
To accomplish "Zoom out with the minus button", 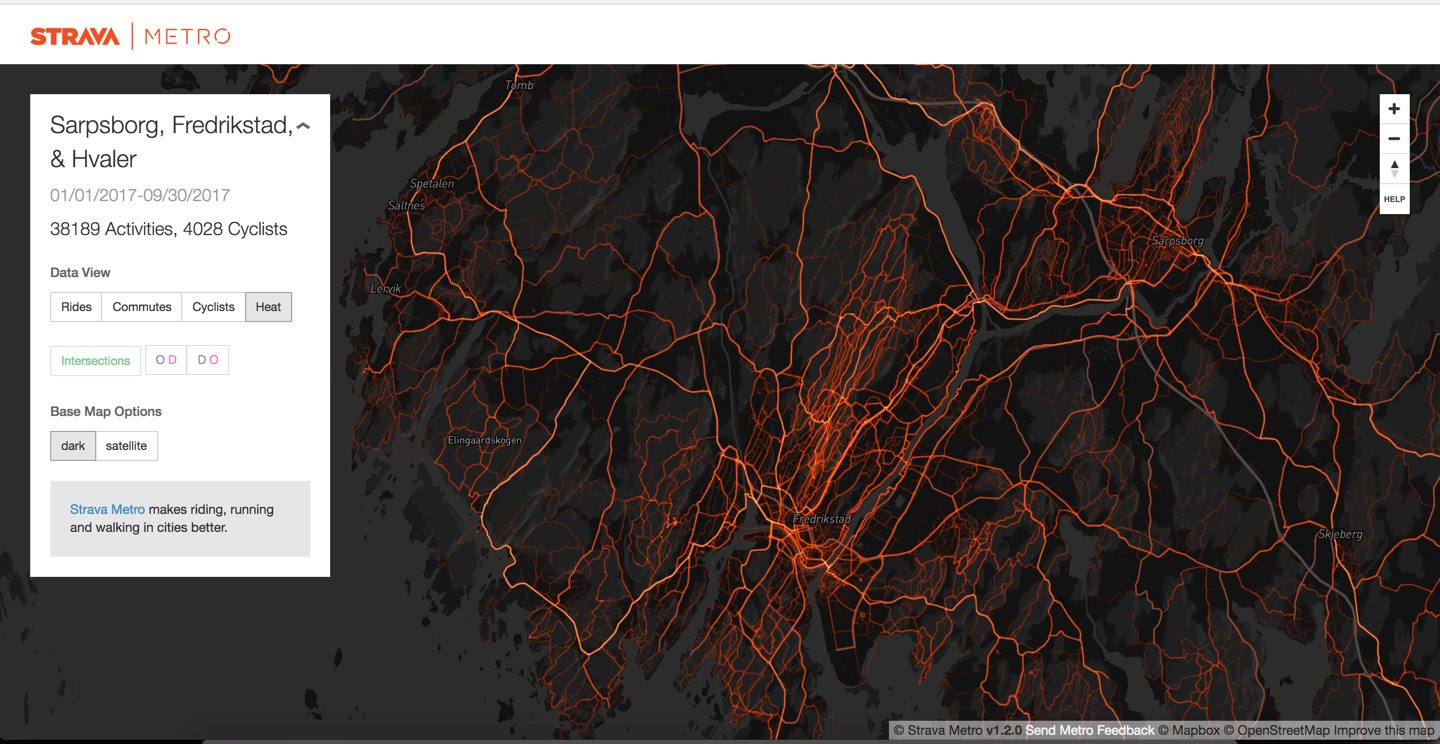I will pos(1394,139).
